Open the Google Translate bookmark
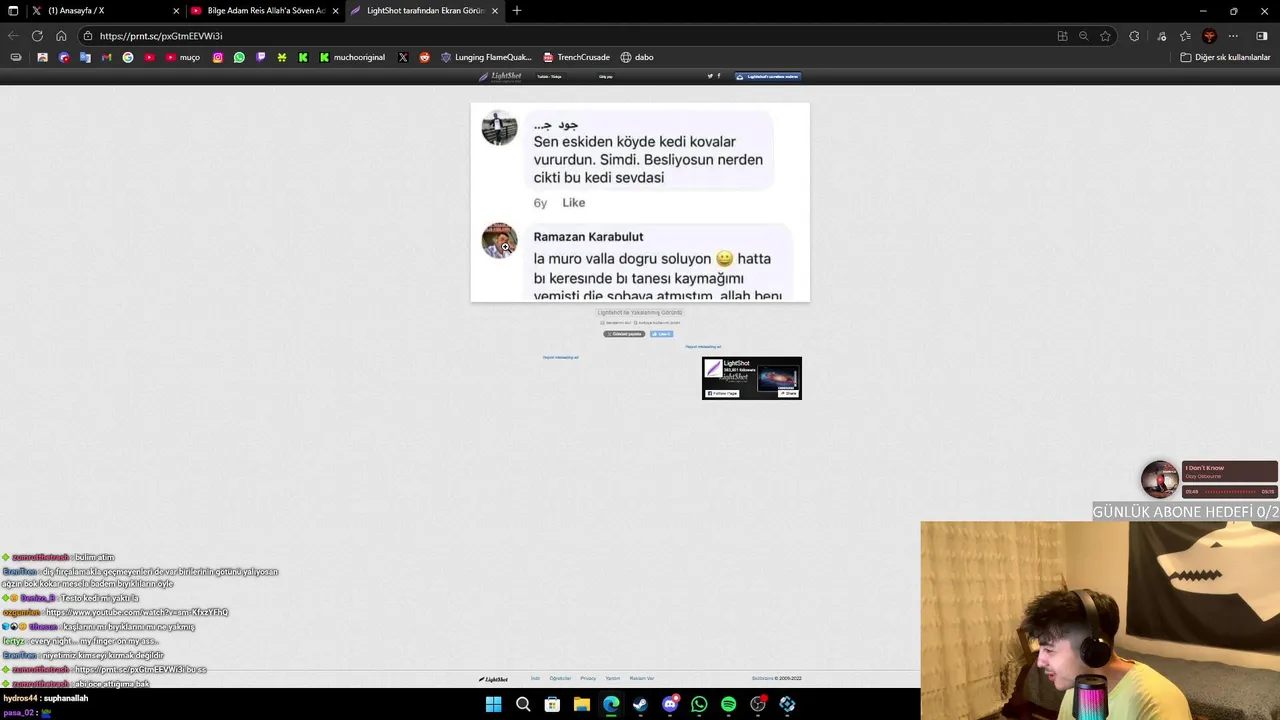 [x=85, y=57]
